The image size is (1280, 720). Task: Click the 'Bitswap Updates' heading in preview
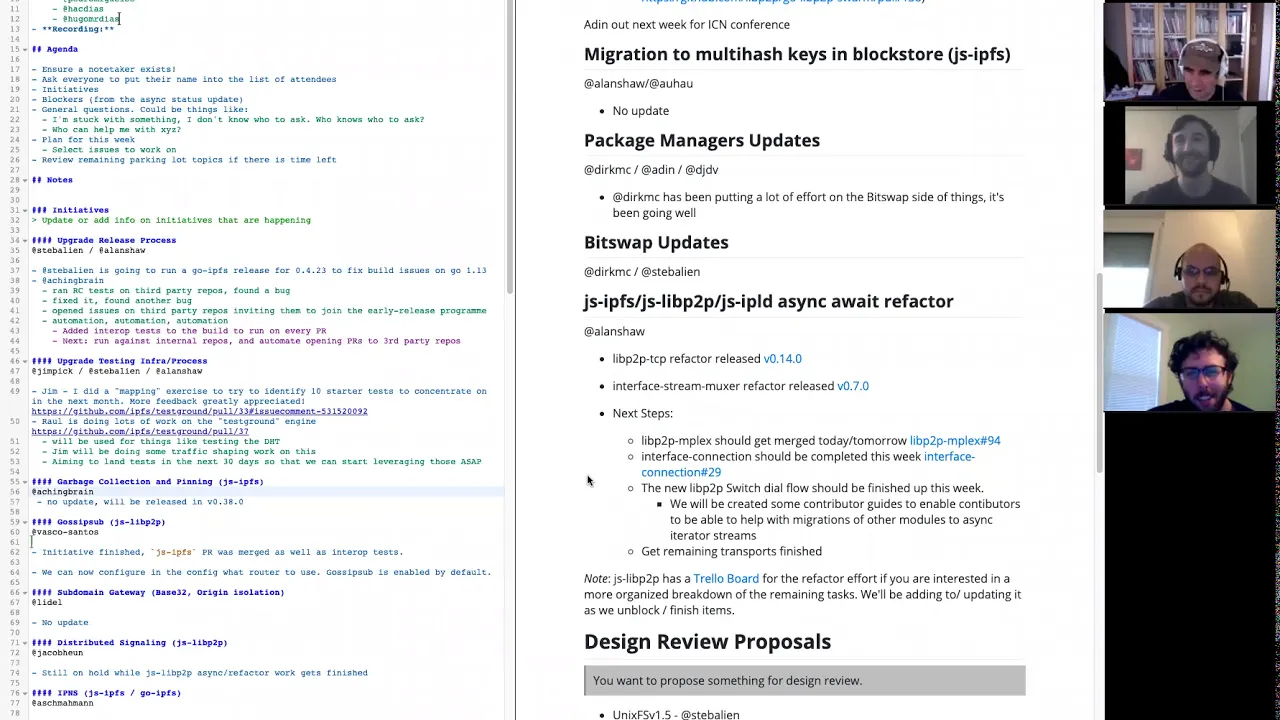tap(656, 242)
